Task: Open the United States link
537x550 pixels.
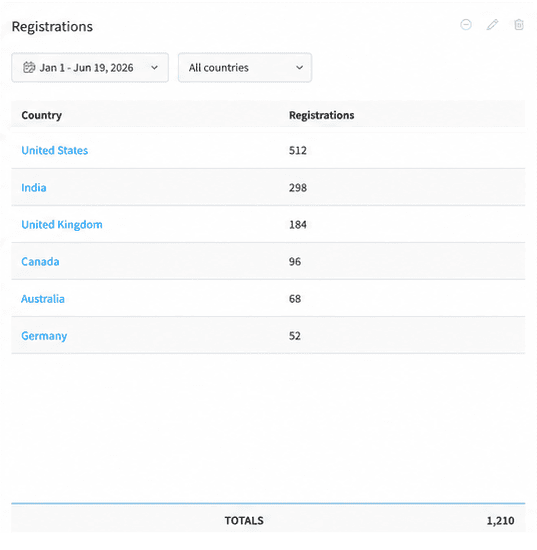Action: [x=55, y=150]
